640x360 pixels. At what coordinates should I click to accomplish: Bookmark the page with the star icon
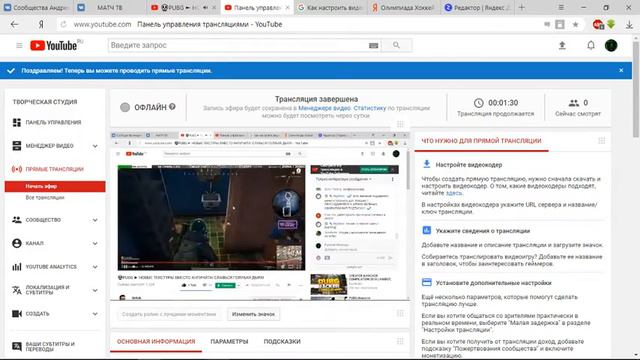tap(576, 24)
